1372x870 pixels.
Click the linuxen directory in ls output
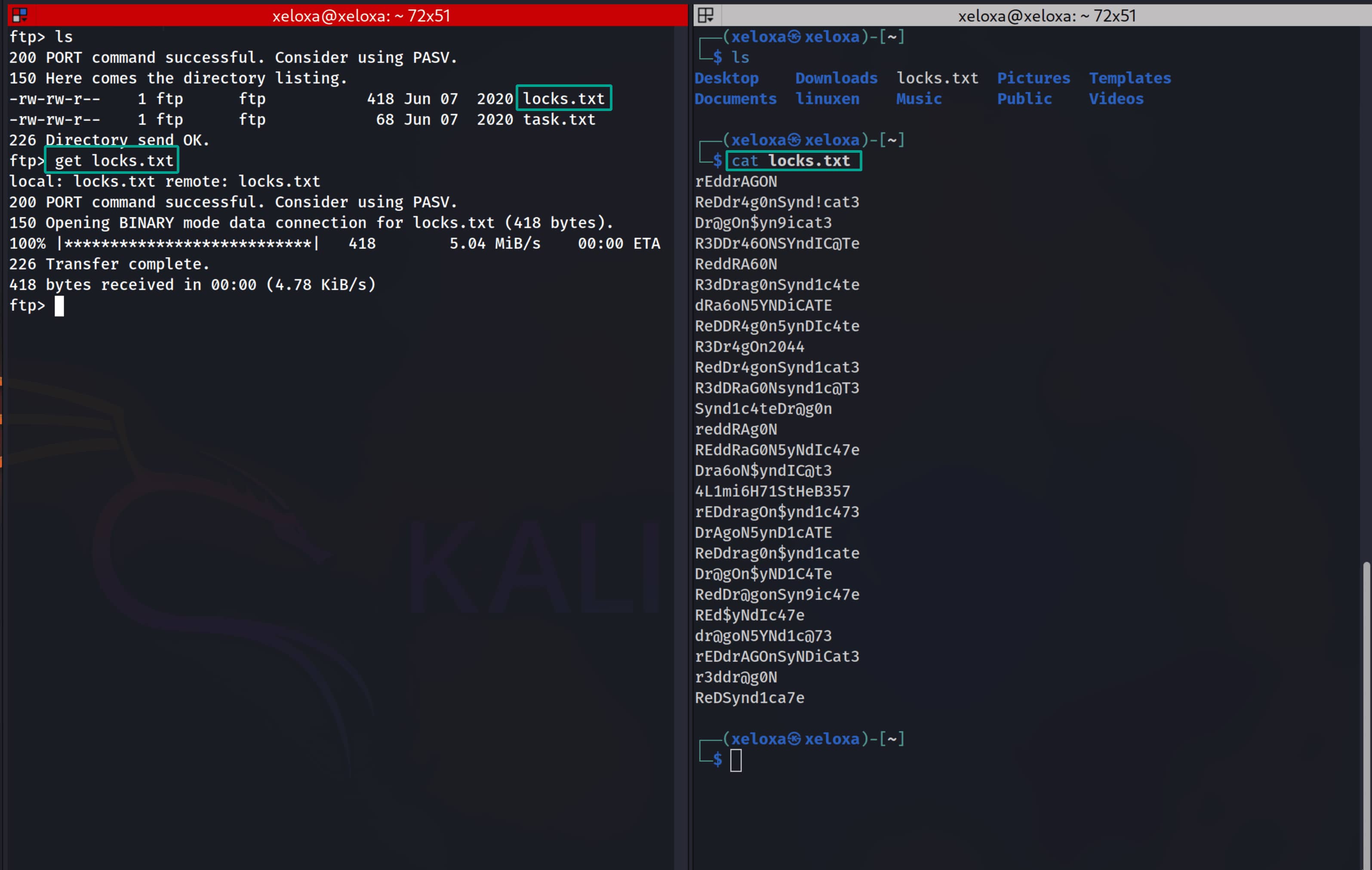coord(828,99)
